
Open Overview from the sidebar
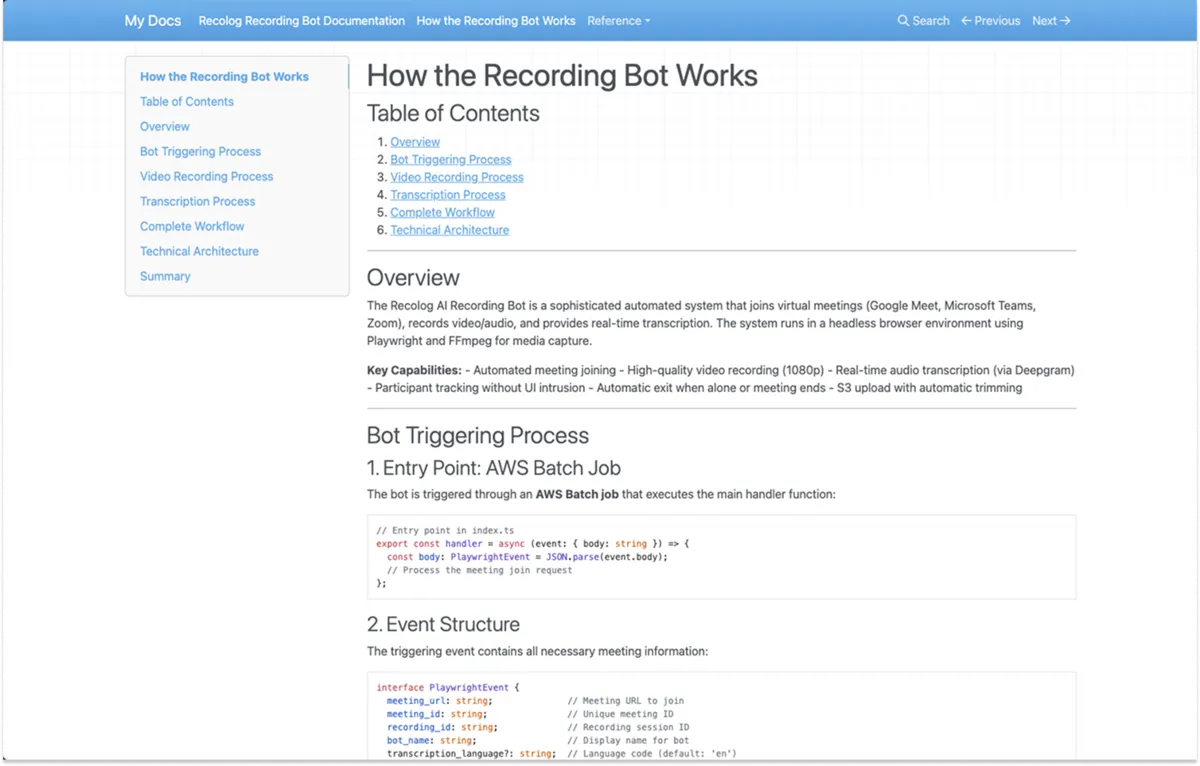pos(164,126)
